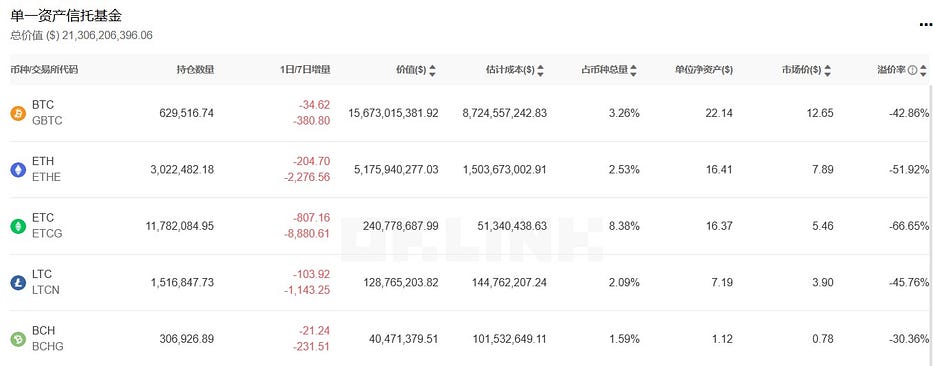Screen dimensions: 933x366
Task: Open the GBTC ticker link
Action: pyautogui.click(x=47, y=121)
